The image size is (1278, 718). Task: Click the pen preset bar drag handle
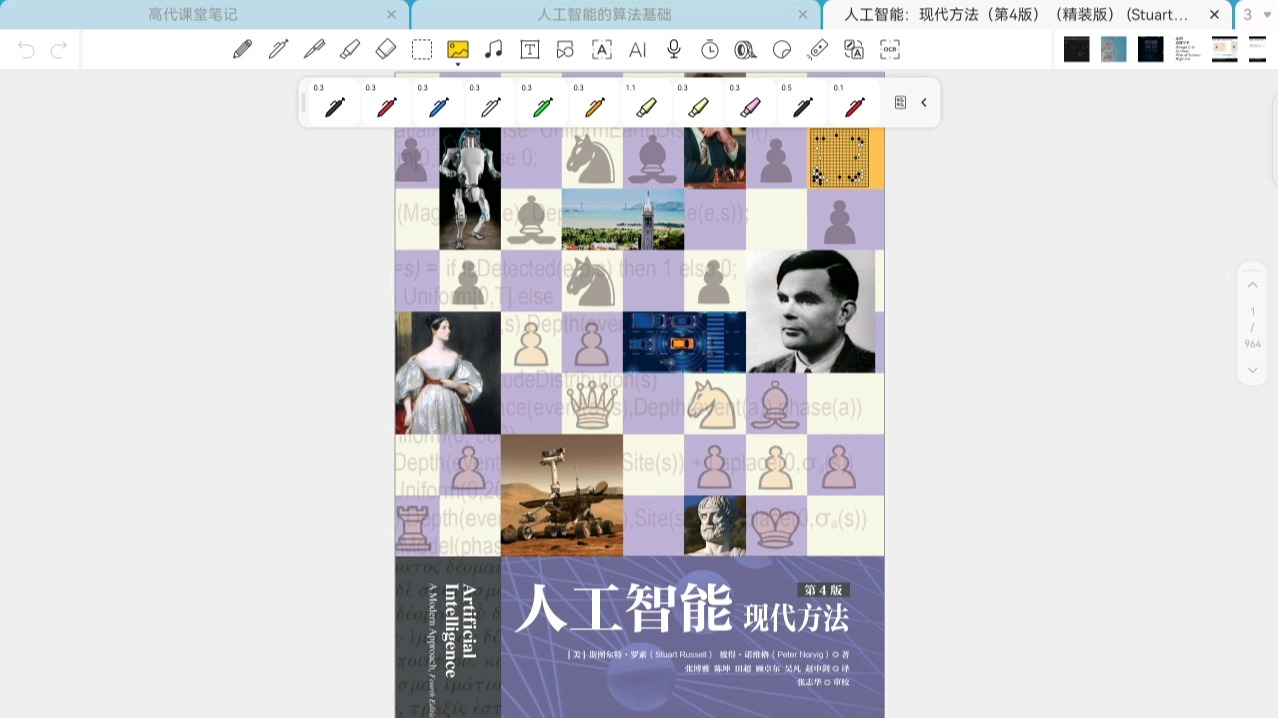304,102
